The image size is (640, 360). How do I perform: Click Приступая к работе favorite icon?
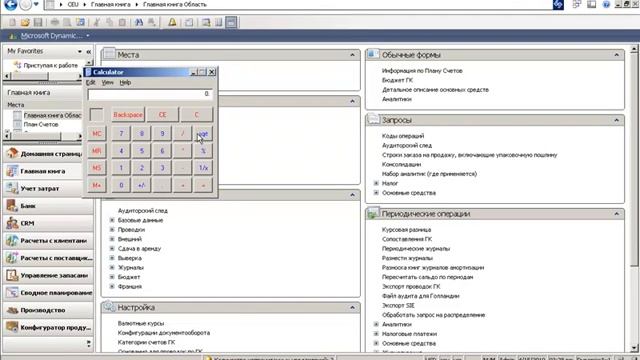[x=17, y=65]
